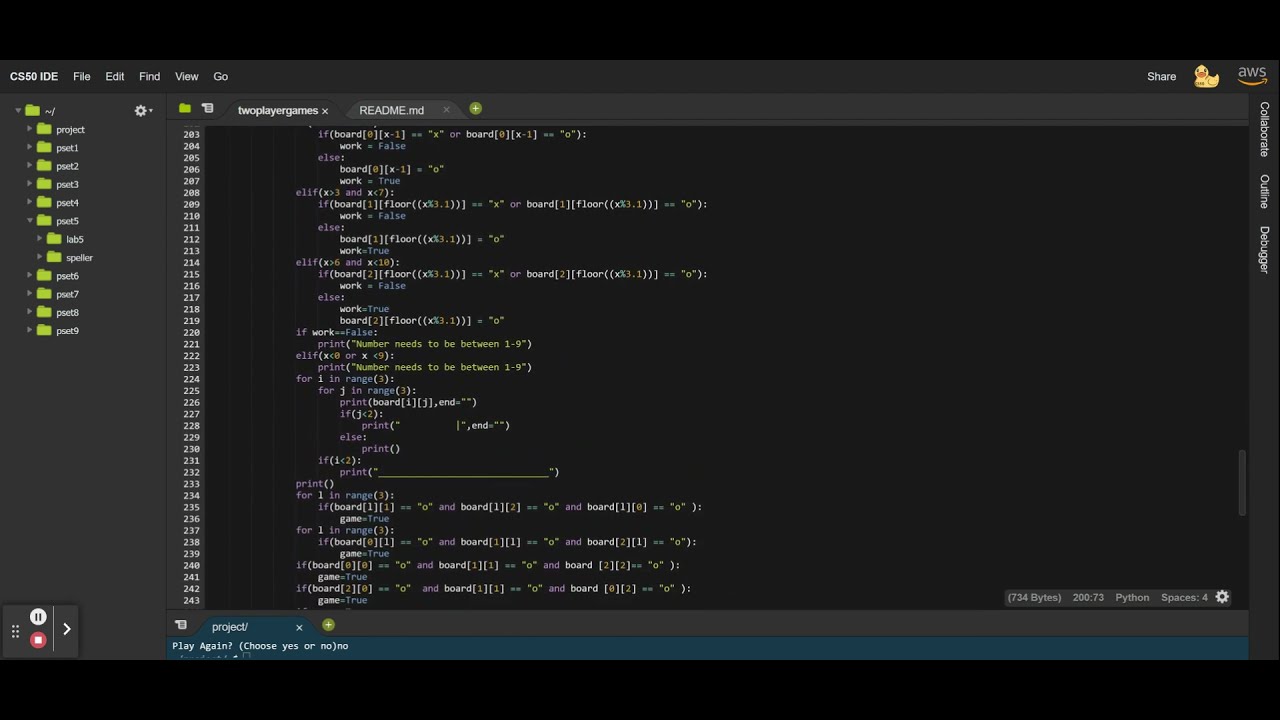The image size is (1280, 720).
Task: Close the project/ terminal tab
Action: pos(298,627)
